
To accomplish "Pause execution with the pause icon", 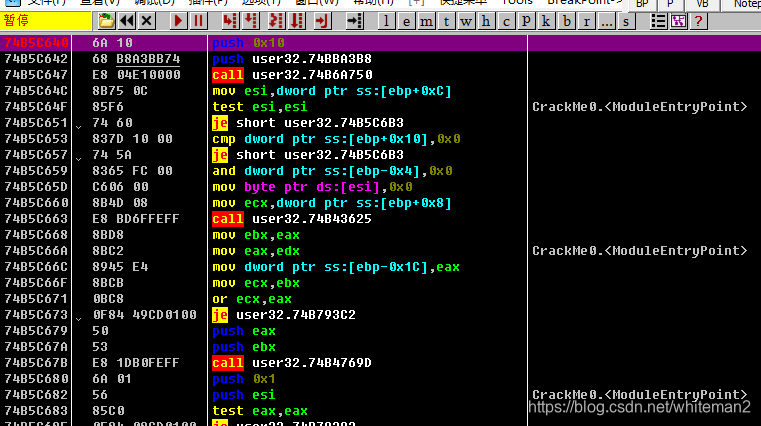I will 198,21.
